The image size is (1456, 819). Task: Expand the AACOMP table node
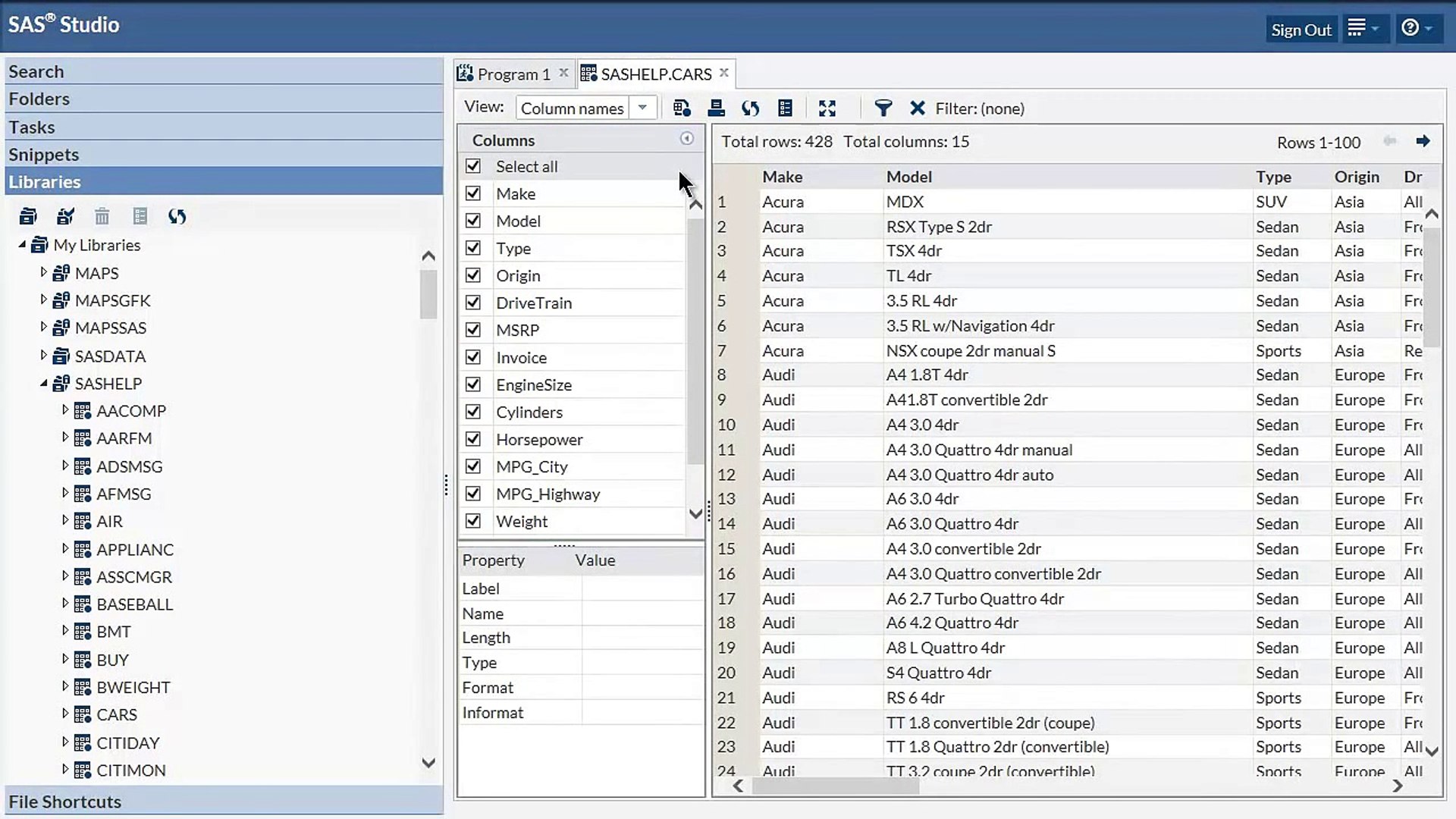click(64, 410)
